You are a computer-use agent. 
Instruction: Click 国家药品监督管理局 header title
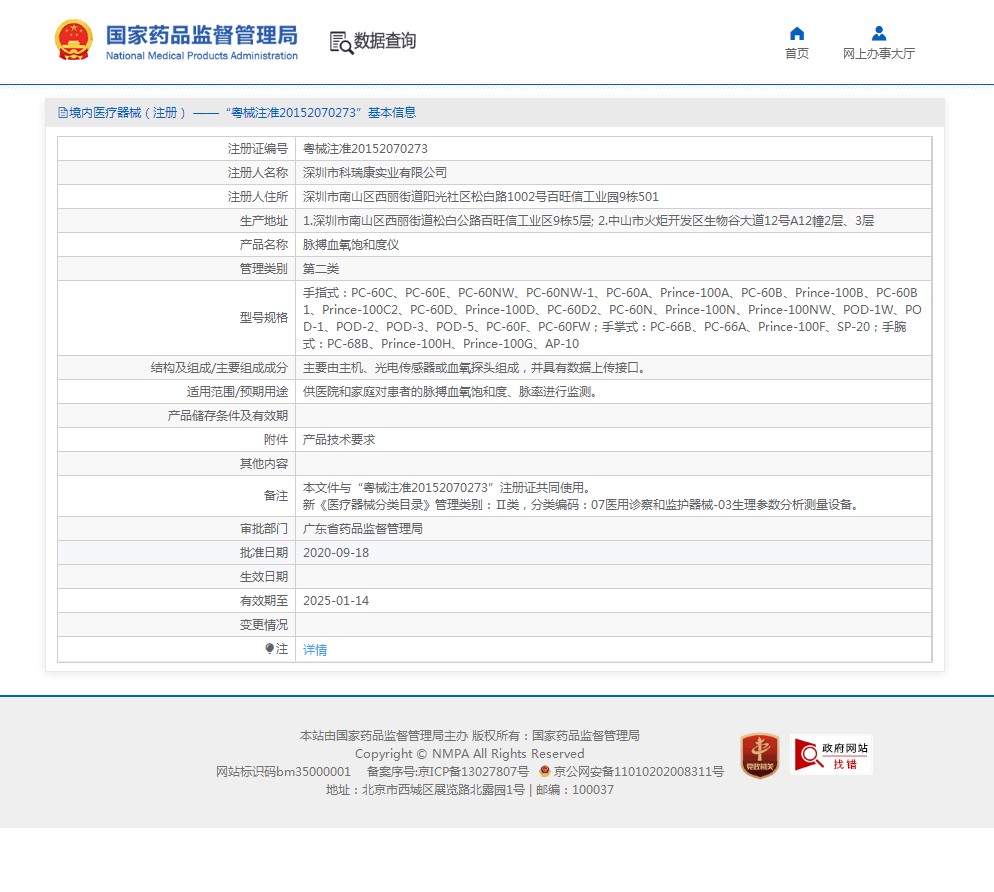(x=202, y=36)
